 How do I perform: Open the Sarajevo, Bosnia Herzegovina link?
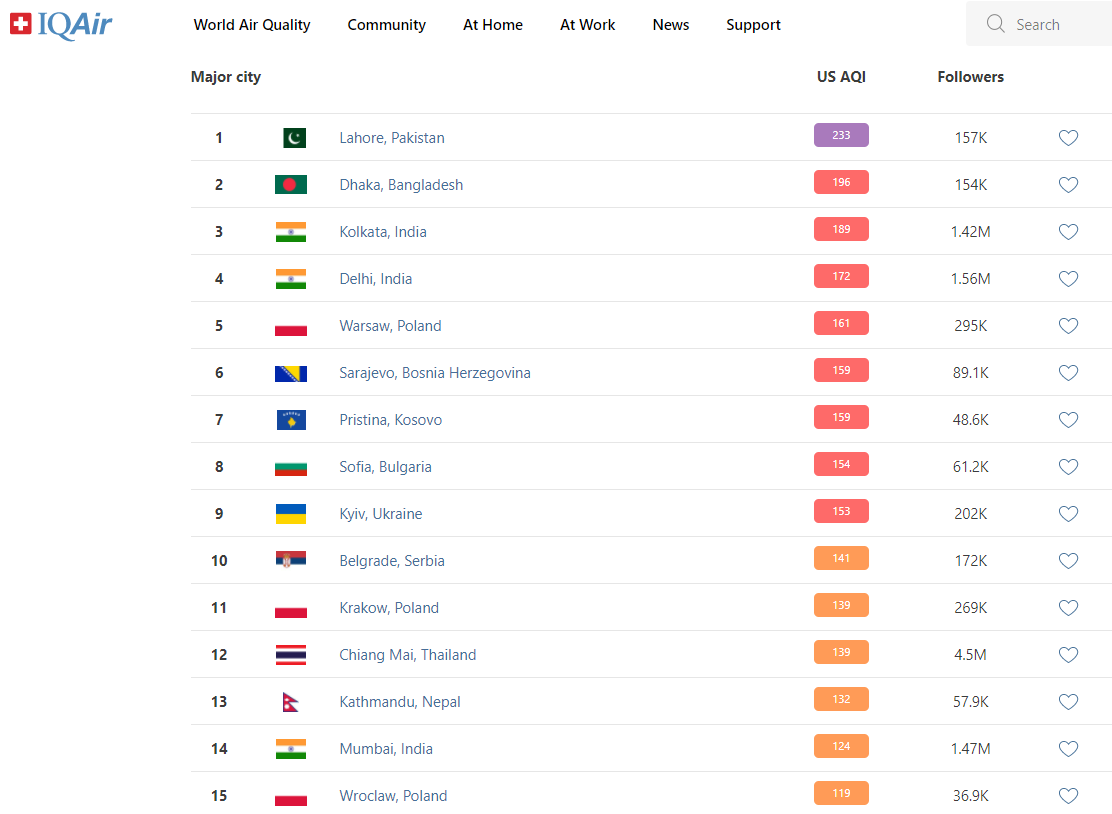(435, 373)
